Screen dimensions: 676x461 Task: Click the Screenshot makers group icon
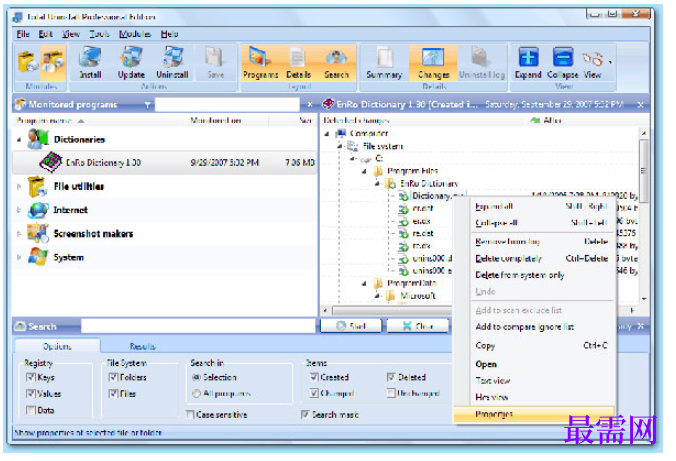pos(38,233)
